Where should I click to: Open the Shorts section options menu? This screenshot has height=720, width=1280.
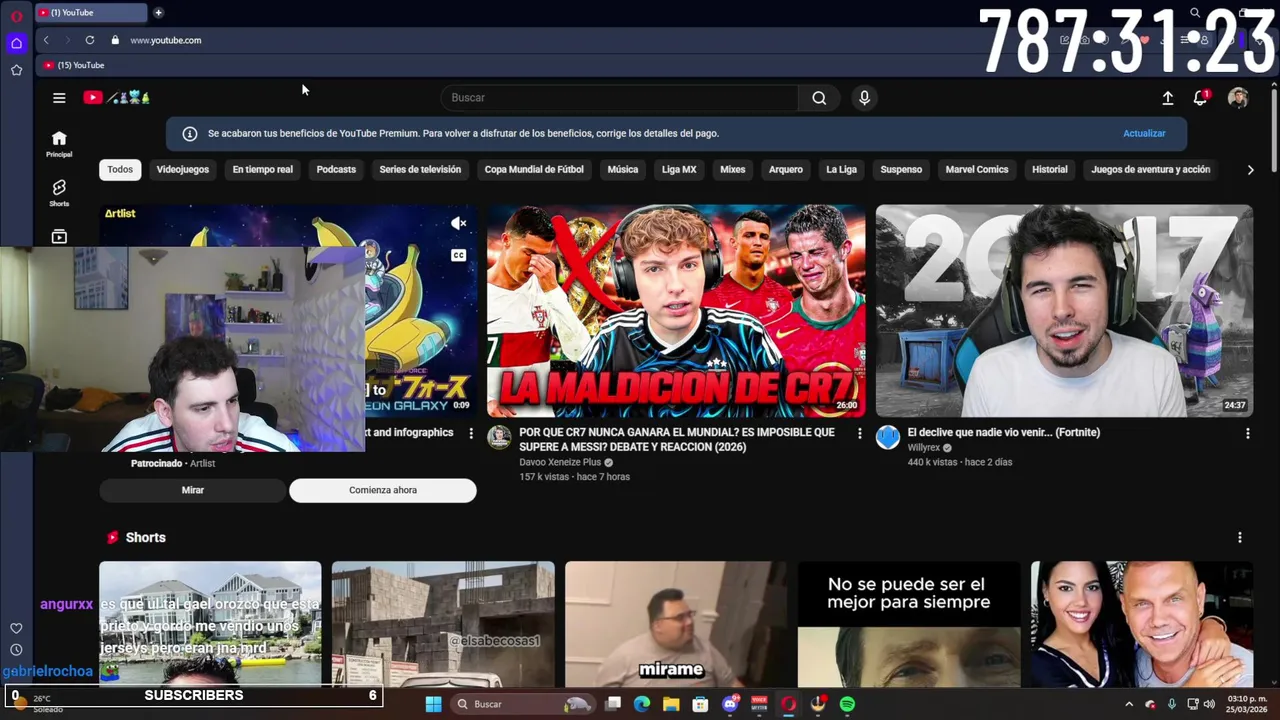point(1240,537)
